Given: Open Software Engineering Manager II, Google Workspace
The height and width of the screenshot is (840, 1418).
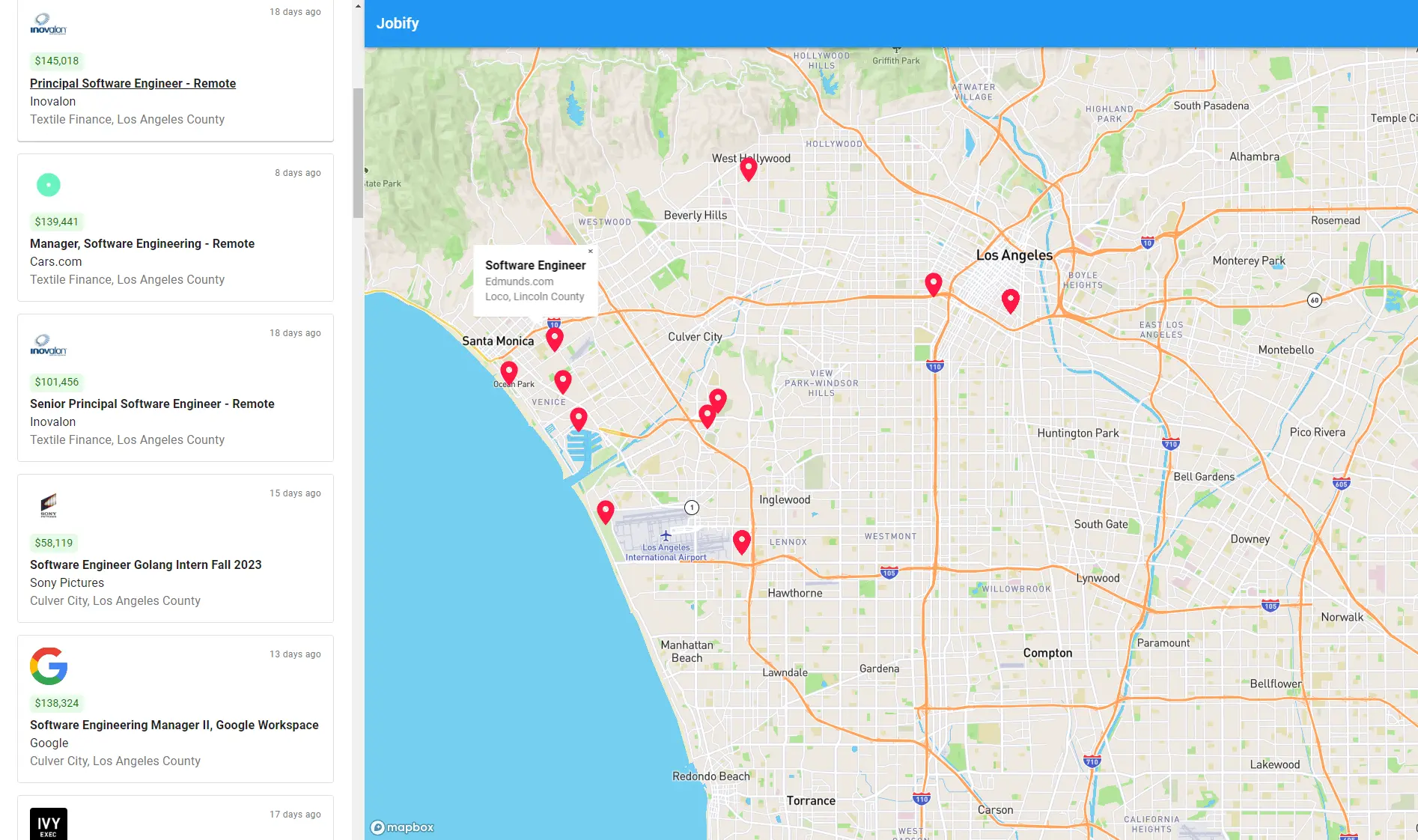Looking at the screenshot, I should click(174, 725).
